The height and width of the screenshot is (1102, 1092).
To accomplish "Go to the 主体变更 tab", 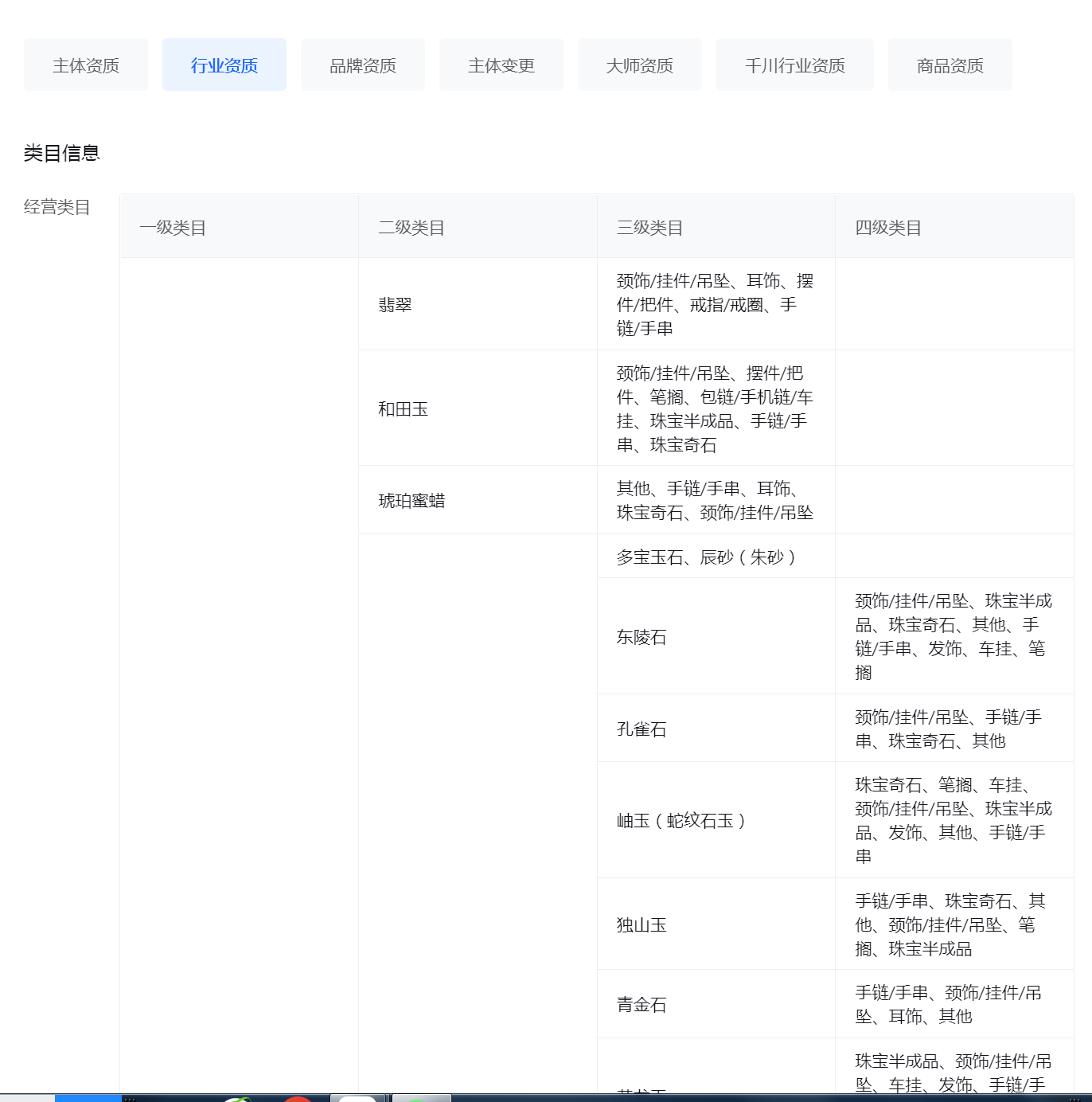I will (x=501, y=65).
